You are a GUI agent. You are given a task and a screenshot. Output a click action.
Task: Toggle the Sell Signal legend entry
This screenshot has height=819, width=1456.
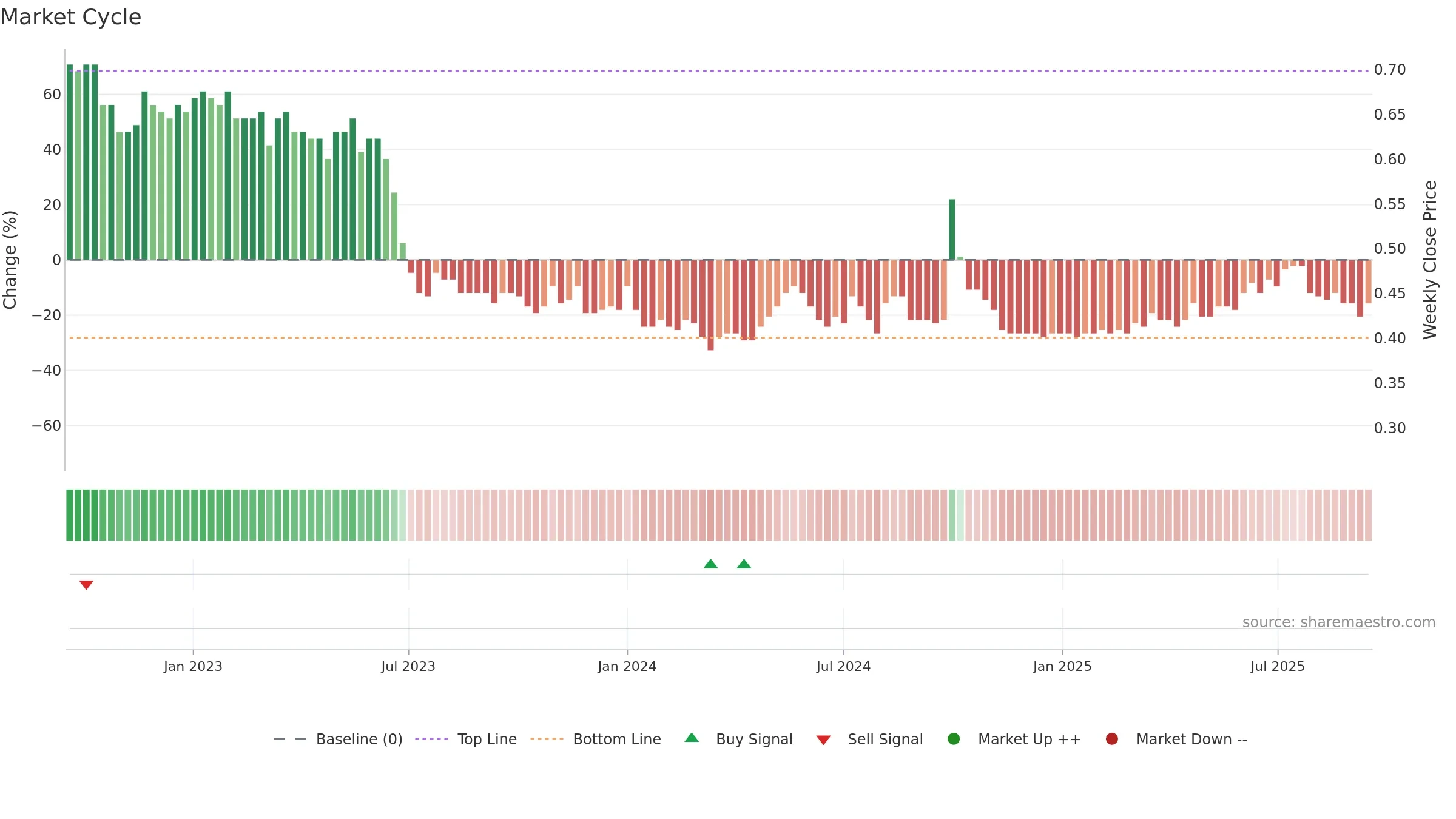click(869, 739)
